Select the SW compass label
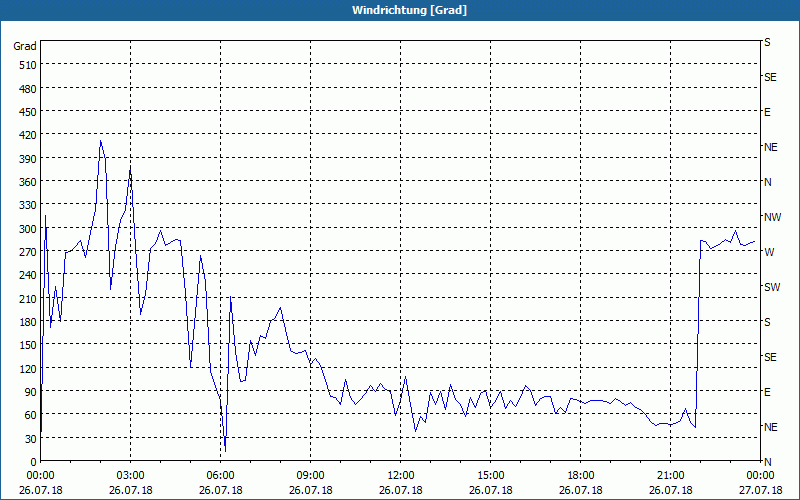This screenshot has width=800, height=500. click(772, 287)
